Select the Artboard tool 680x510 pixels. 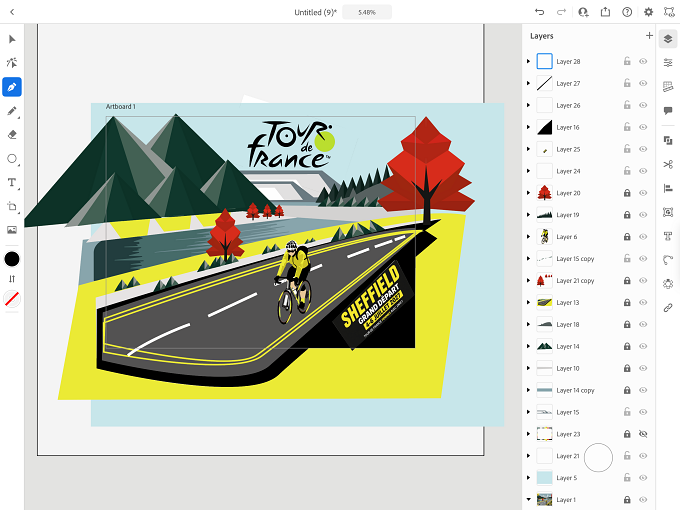(12, 206)
